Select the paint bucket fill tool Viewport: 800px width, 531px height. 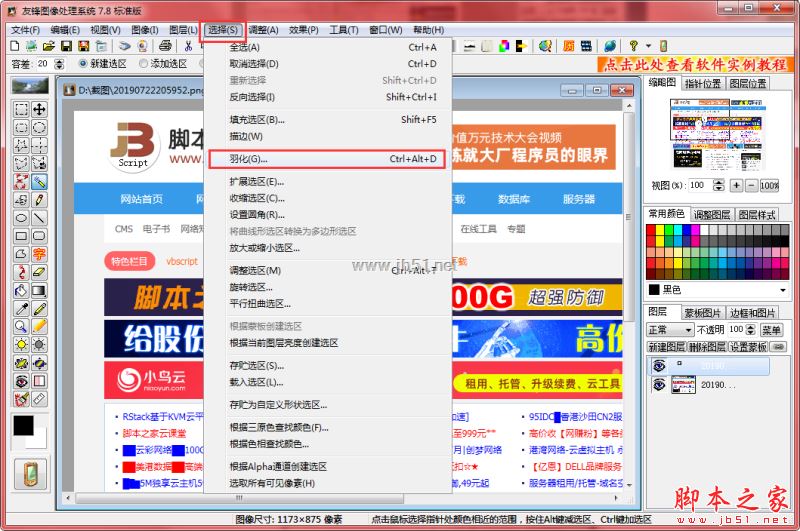[x=21, y=291]
